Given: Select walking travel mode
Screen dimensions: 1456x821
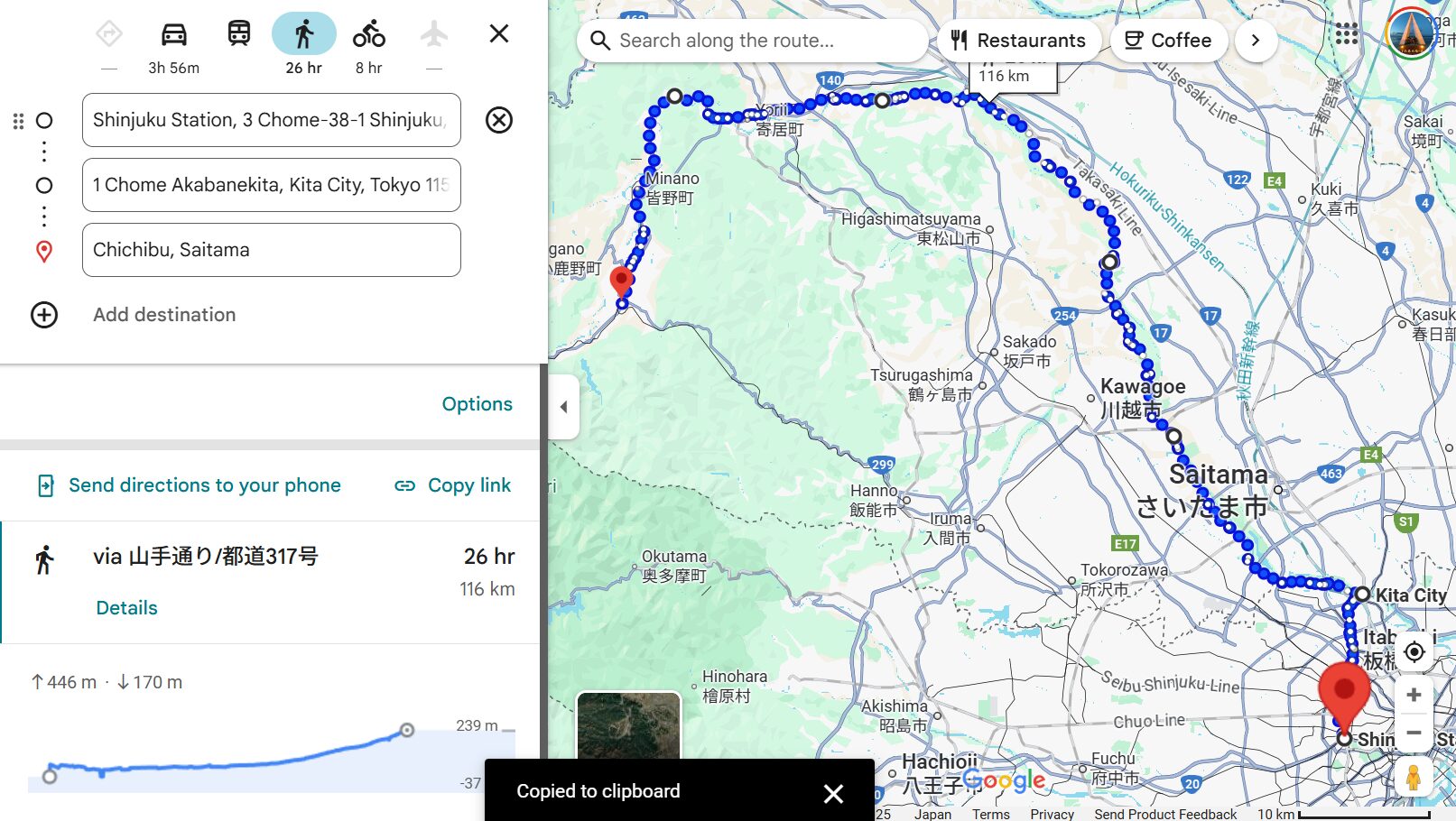Looking at the screenshot, I should point(303,35).
